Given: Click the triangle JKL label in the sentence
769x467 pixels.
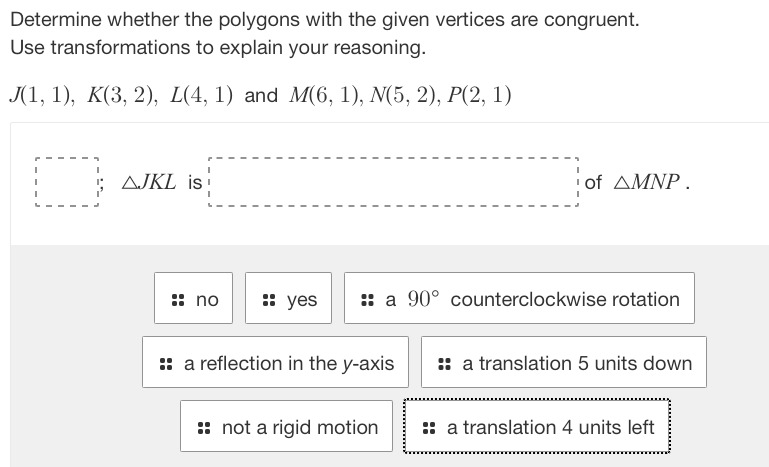Looking at the screenshot, I should pos(149,182).
